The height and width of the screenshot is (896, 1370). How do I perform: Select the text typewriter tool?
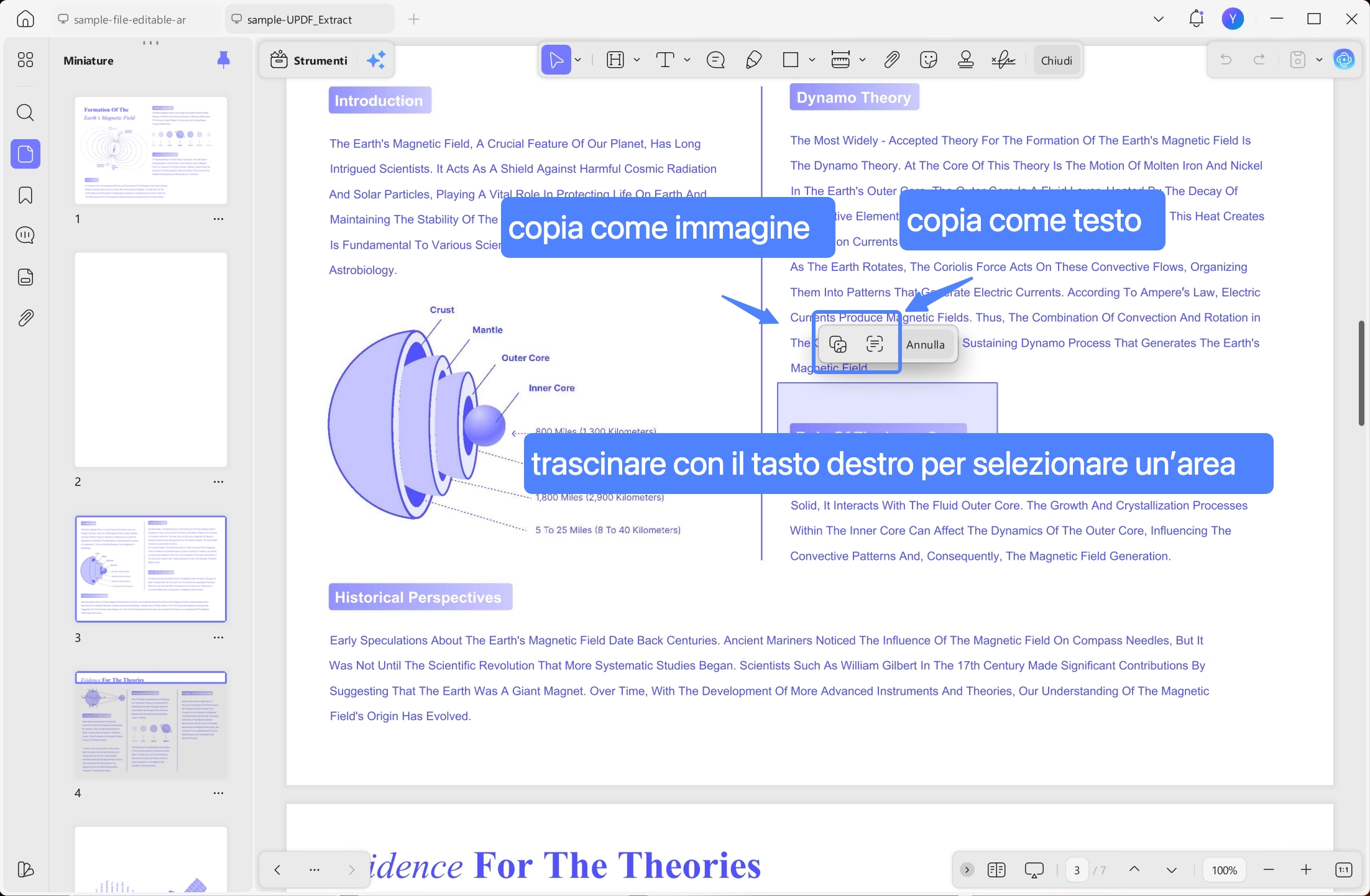[665, 60]
